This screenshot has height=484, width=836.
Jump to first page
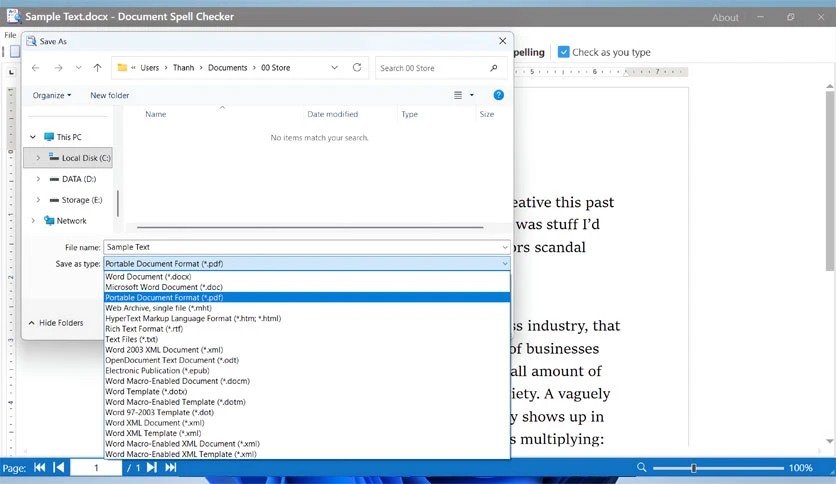click(x=39, y=467)
